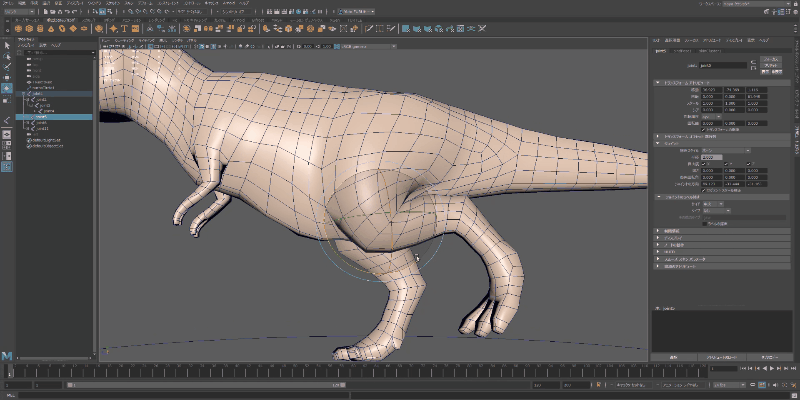Activate the highlighted Move tool in toolbox
Image resolution: width=800 pixels, height=400 pixels.
pos(7,89)
